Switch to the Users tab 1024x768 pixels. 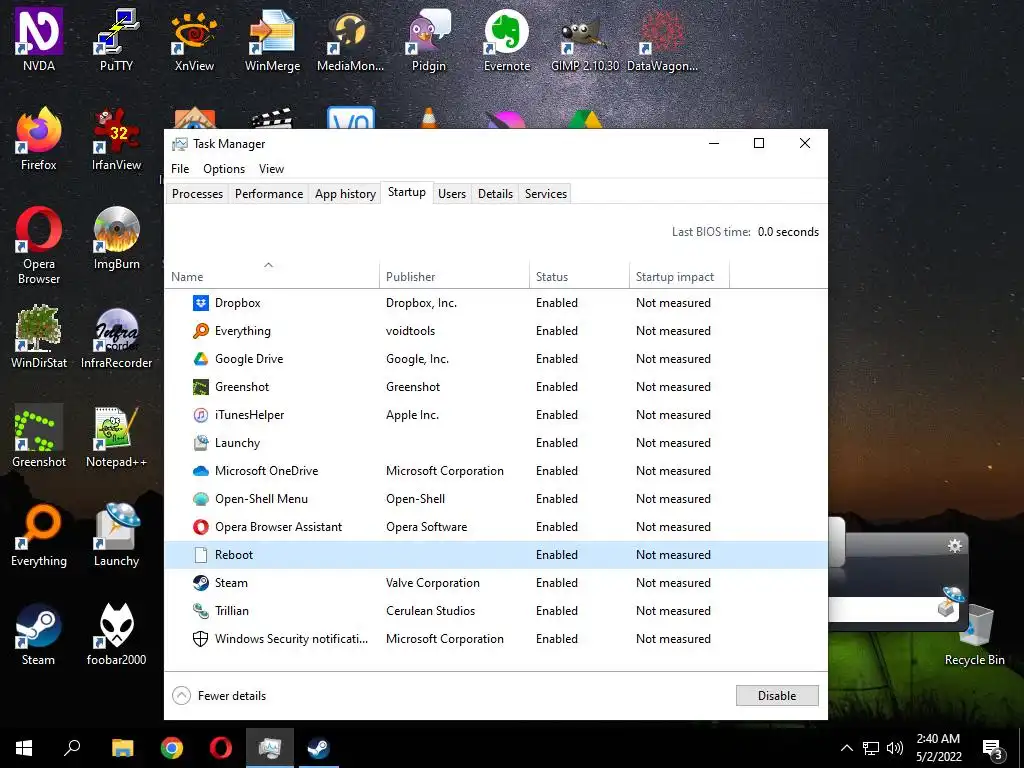click(452, 194)
